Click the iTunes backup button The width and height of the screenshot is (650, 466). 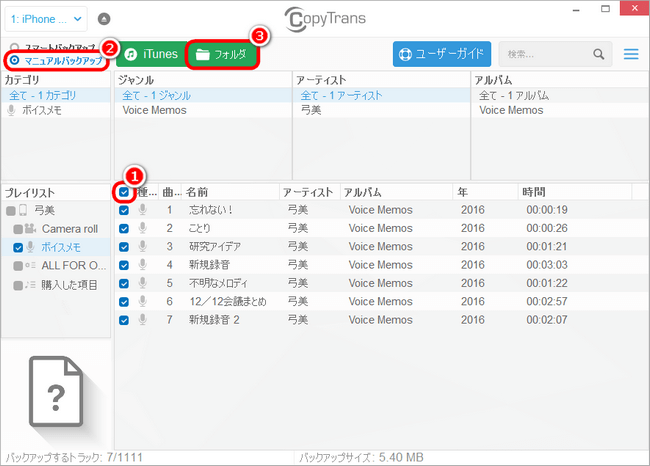(x=151, y=54)
